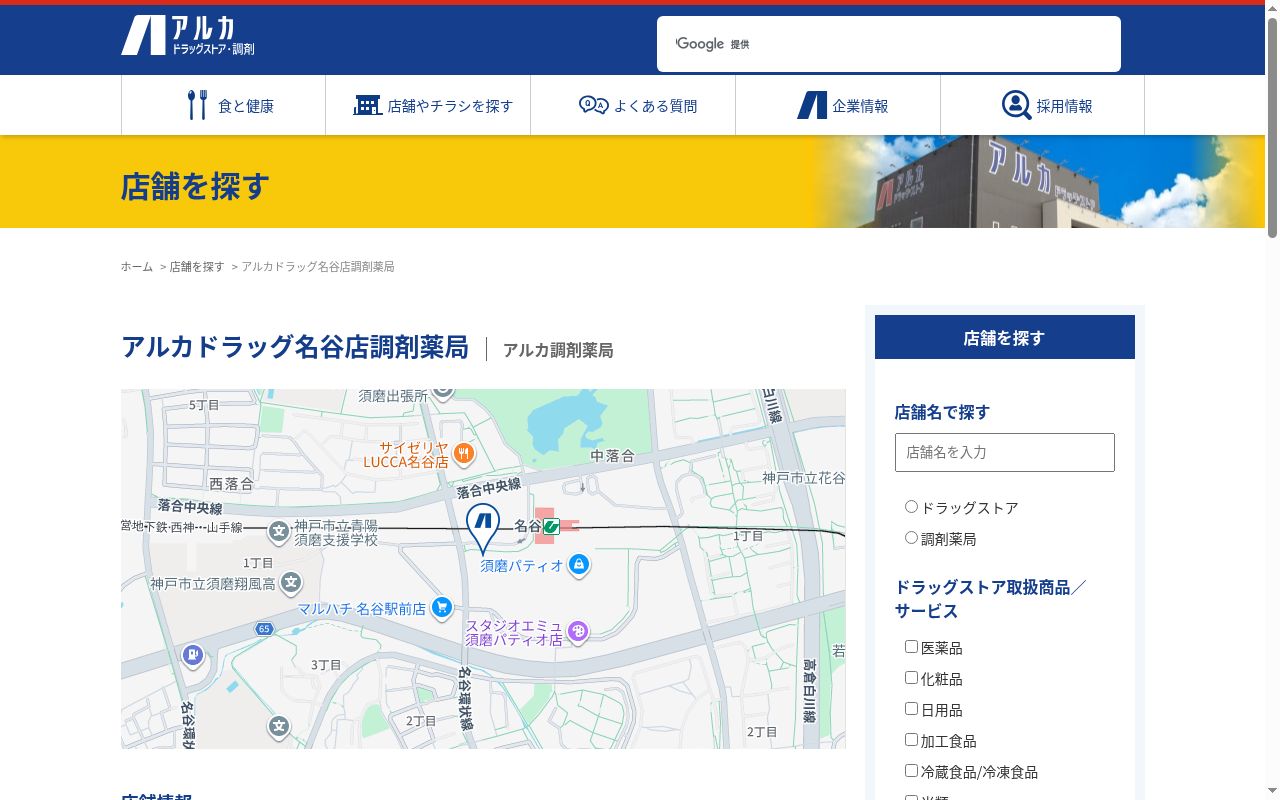The width and height of the screenshot is (1280, 800).
Task: Click the fork and knife icon
Action: click(x=198, y=104)
